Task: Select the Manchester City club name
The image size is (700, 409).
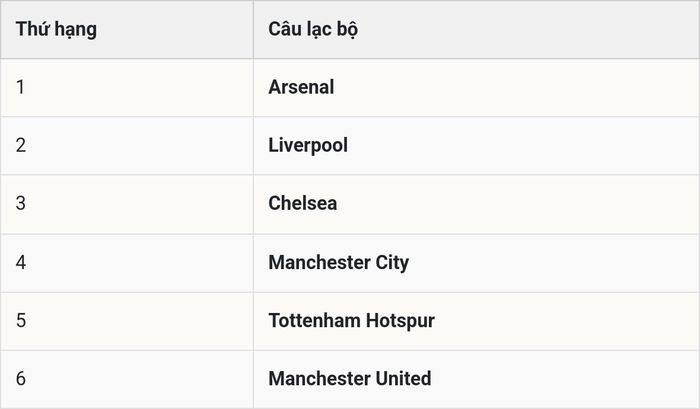Action: (x=338, y=263)
